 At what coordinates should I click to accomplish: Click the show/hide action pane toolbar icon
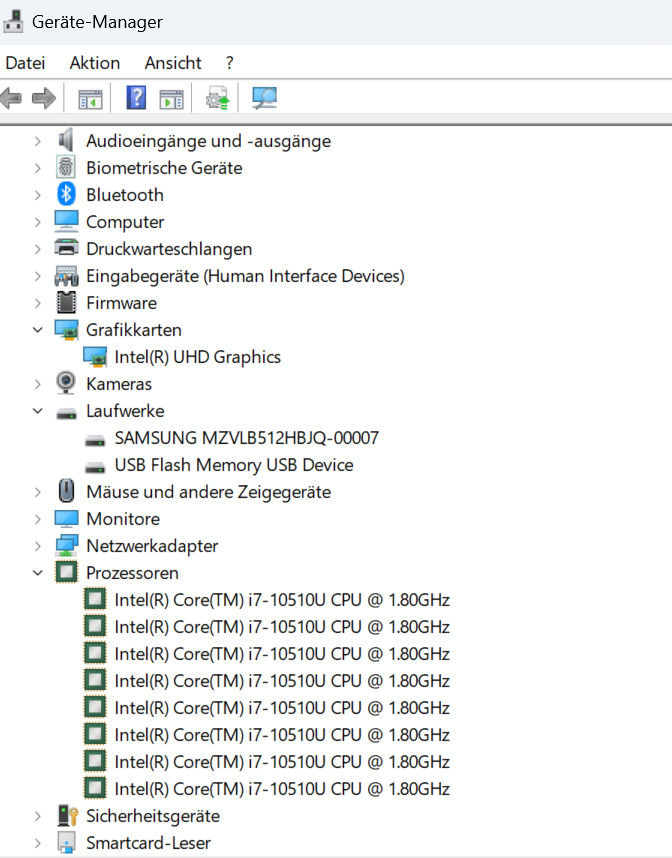pos(171,99)
